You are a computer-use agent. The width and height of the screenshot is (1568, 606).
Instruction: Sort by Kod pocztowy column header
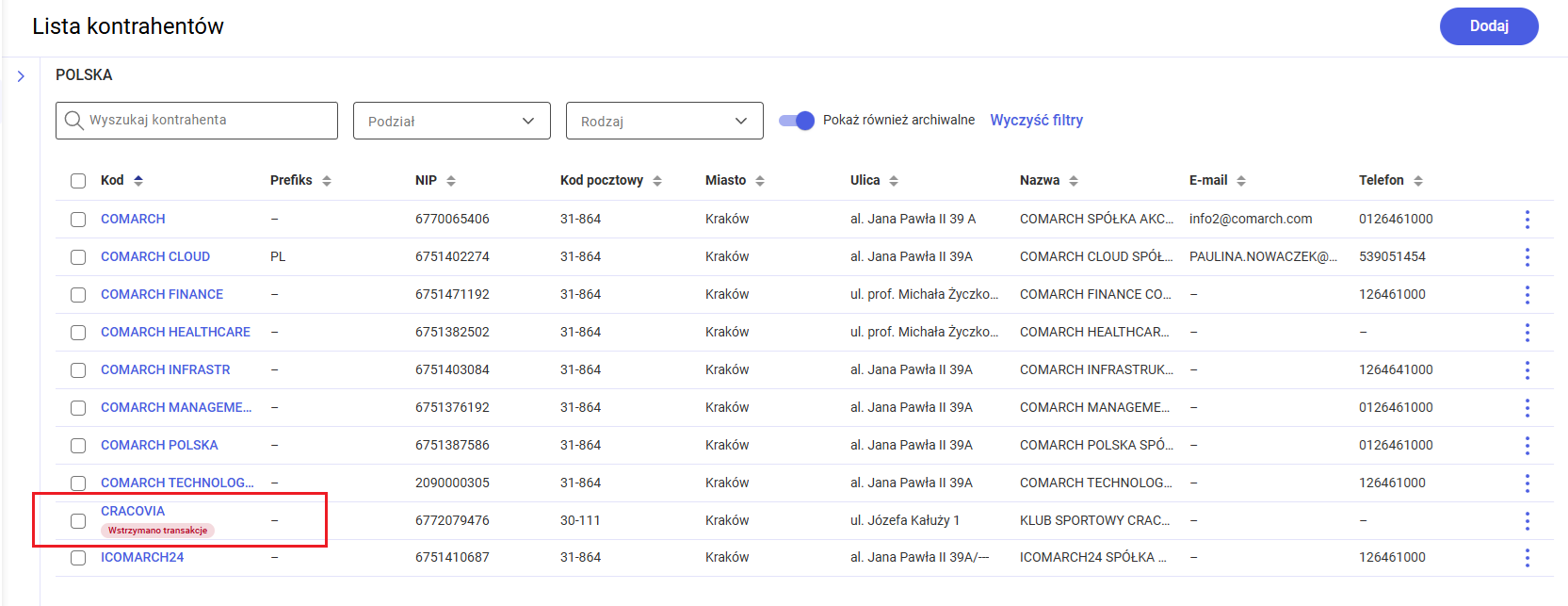click(603, 180)
